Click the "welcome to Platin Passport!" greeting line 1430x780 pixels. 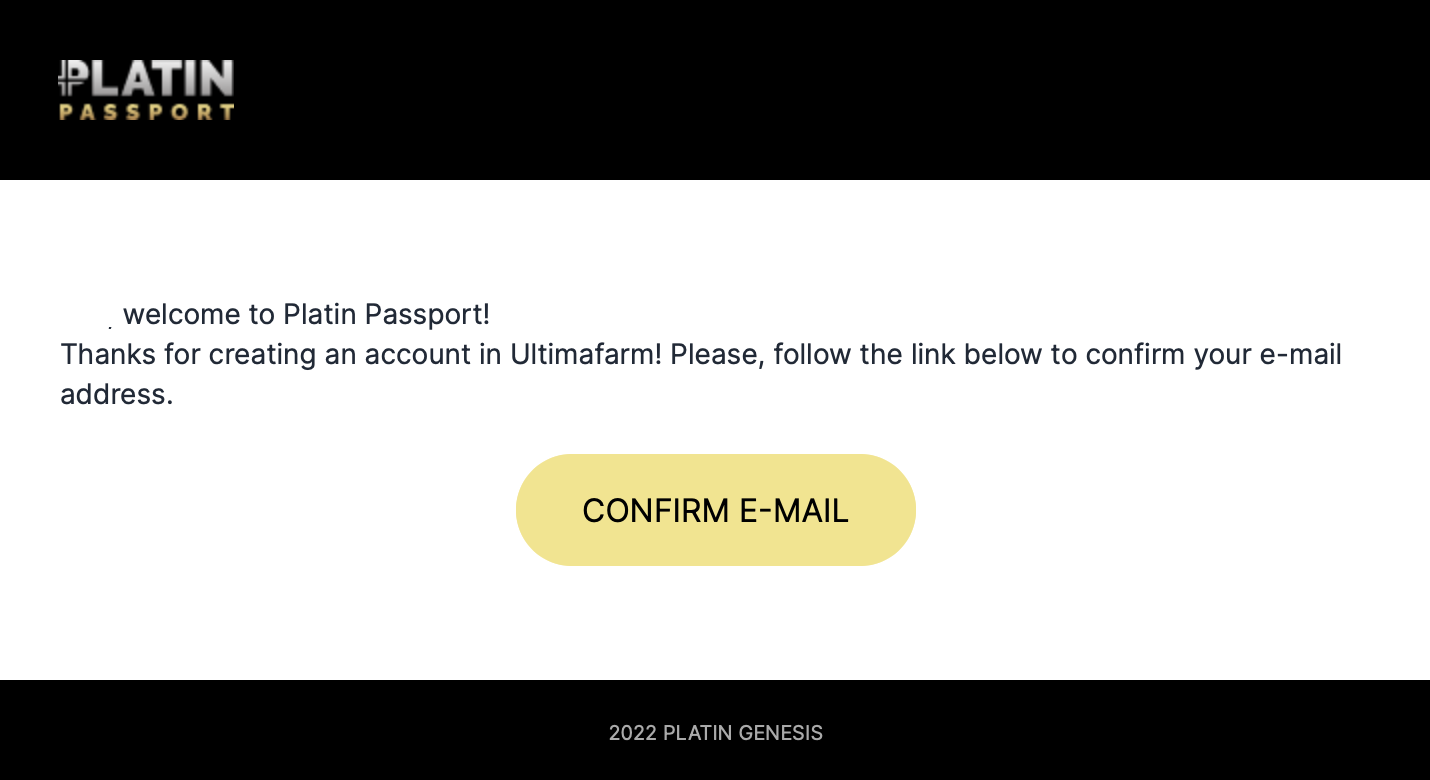tap(306, 315)
